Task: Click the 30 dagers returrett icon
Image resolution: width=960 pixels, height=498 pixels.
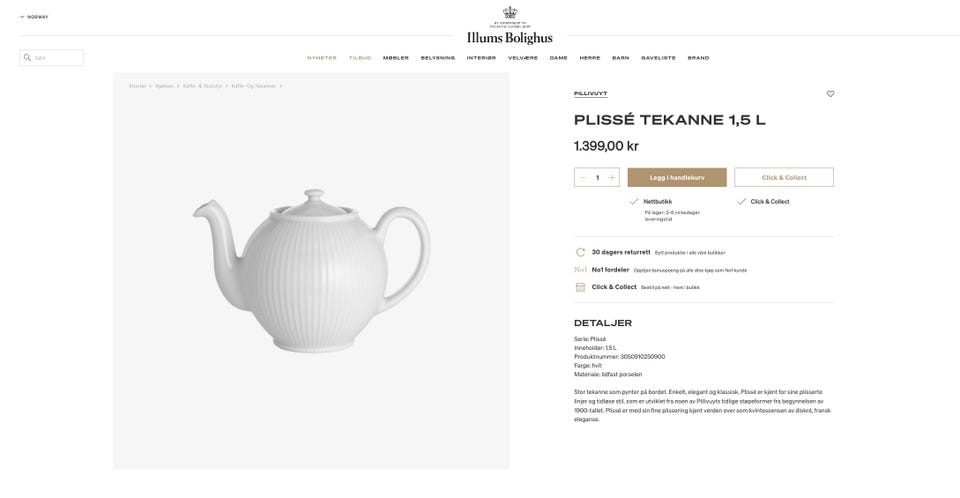Action: coord(580,252)
